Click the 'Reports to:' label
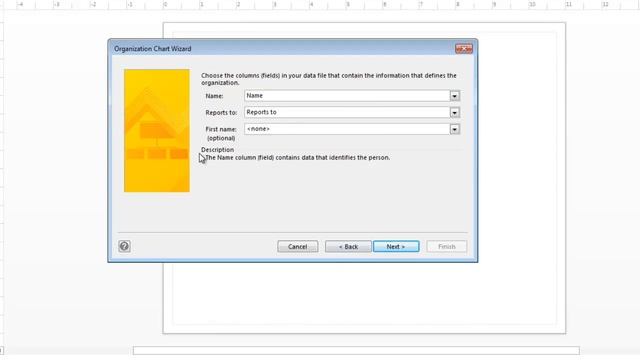 tap(221, 113)
